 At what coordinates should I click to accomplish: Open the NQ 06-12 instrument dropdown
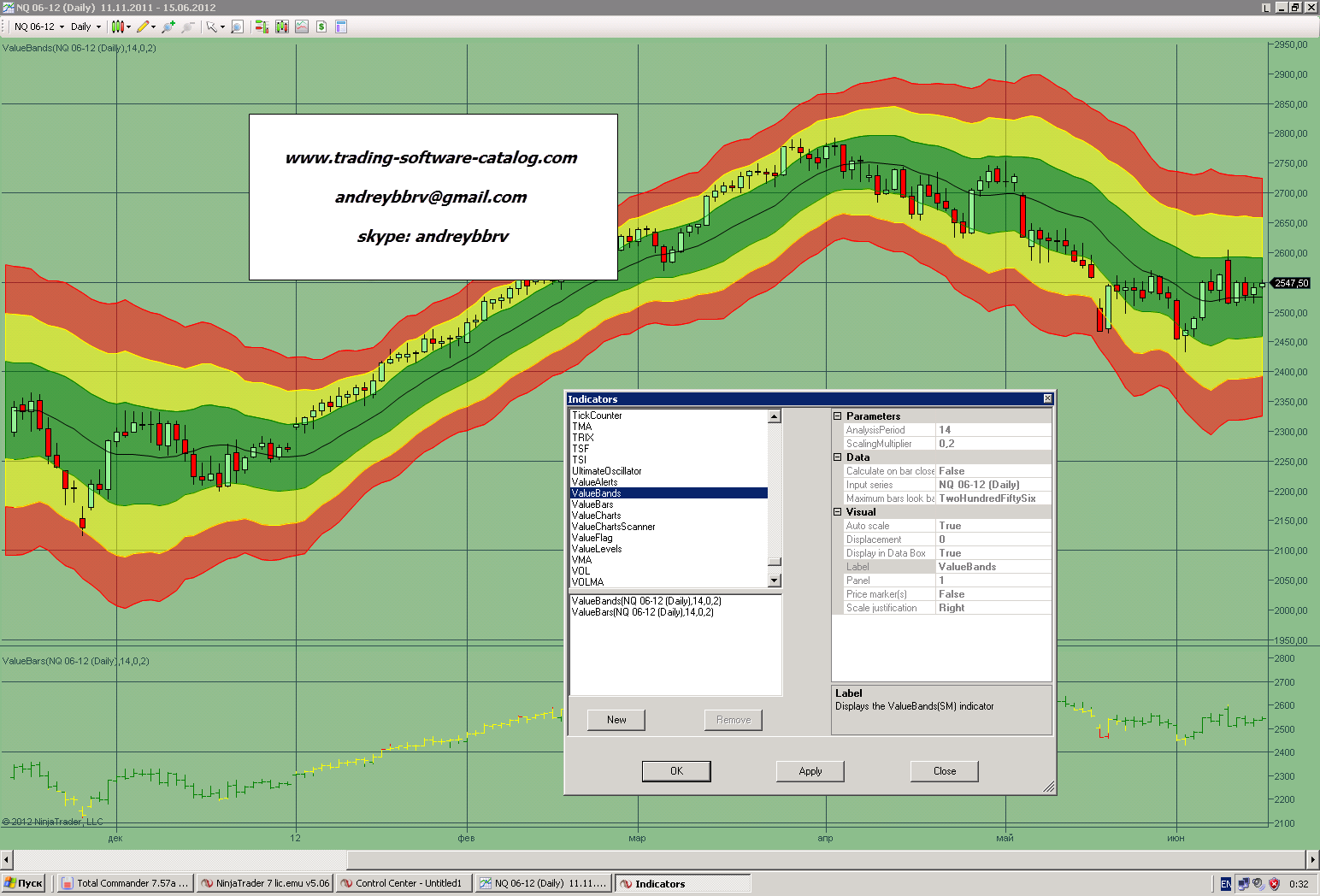(x=38, y=27)
